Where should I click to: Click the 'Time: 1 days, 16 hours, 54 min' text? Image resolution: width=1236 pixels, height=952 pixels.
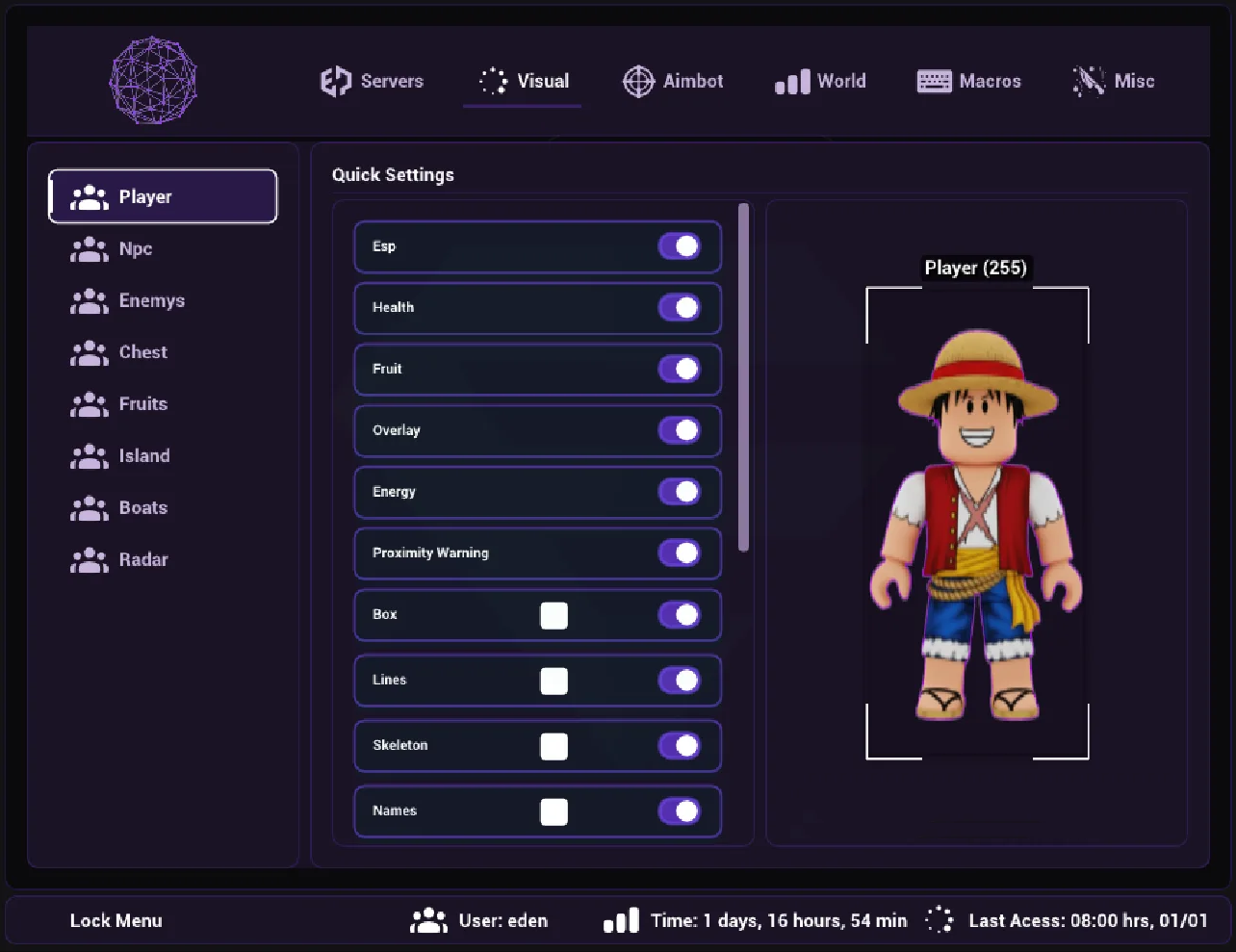[x=779, y=921]
